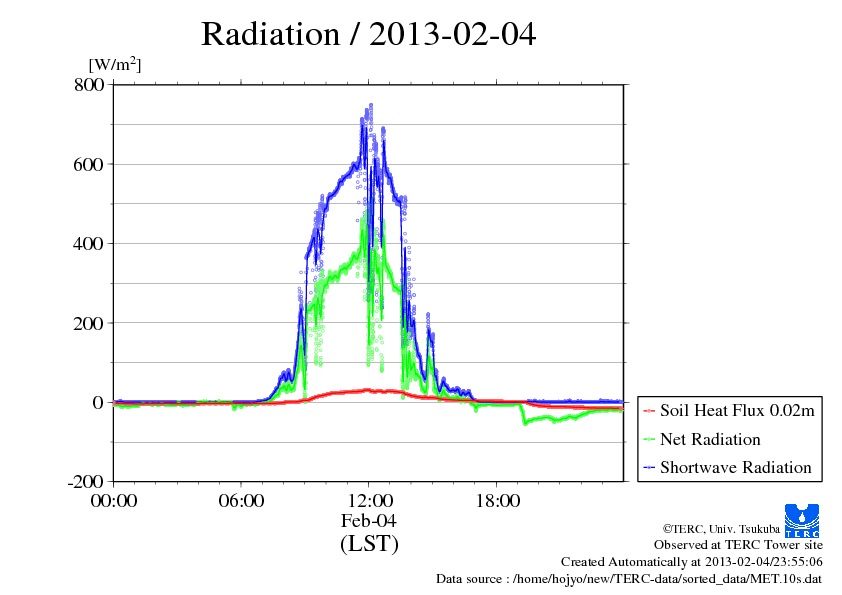Click the TERC logo icon
The image size is (842, 595).
tap(802, 520)
